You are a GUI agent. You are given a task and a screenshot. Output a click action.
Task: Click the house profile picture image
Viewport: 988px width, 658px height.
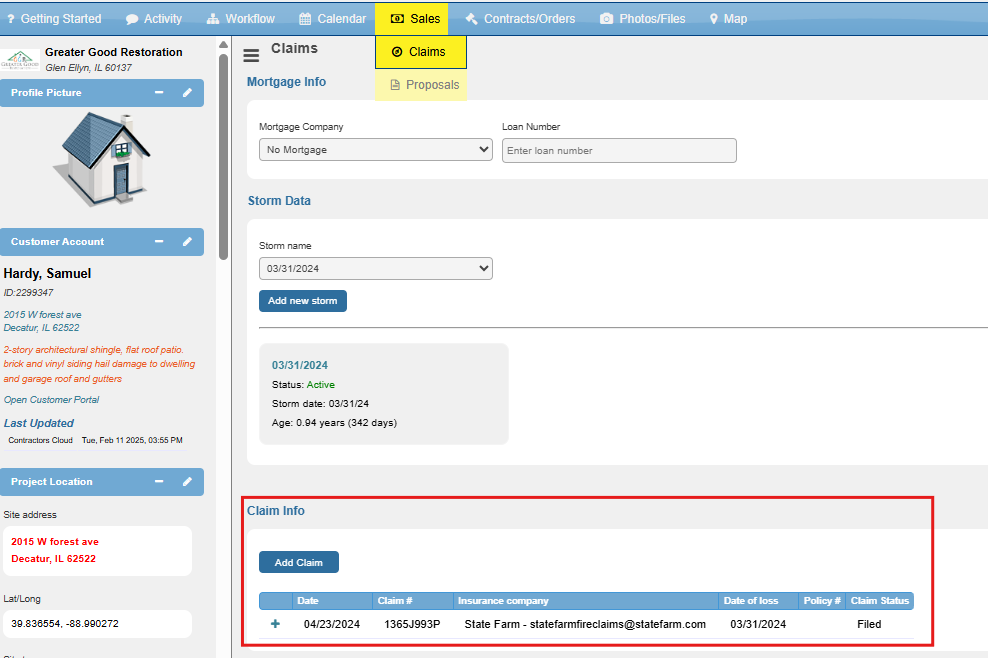101,159
